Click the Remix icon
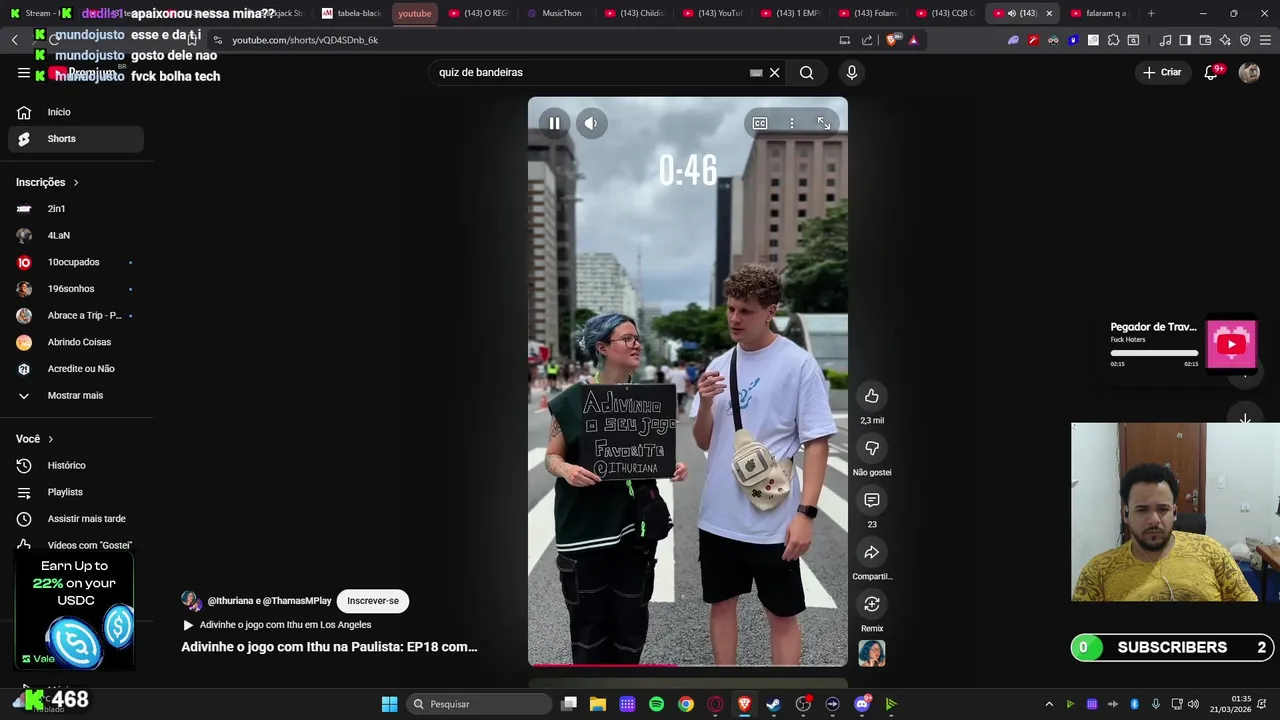The image size is (1280, 720). (x=872, y=604)
